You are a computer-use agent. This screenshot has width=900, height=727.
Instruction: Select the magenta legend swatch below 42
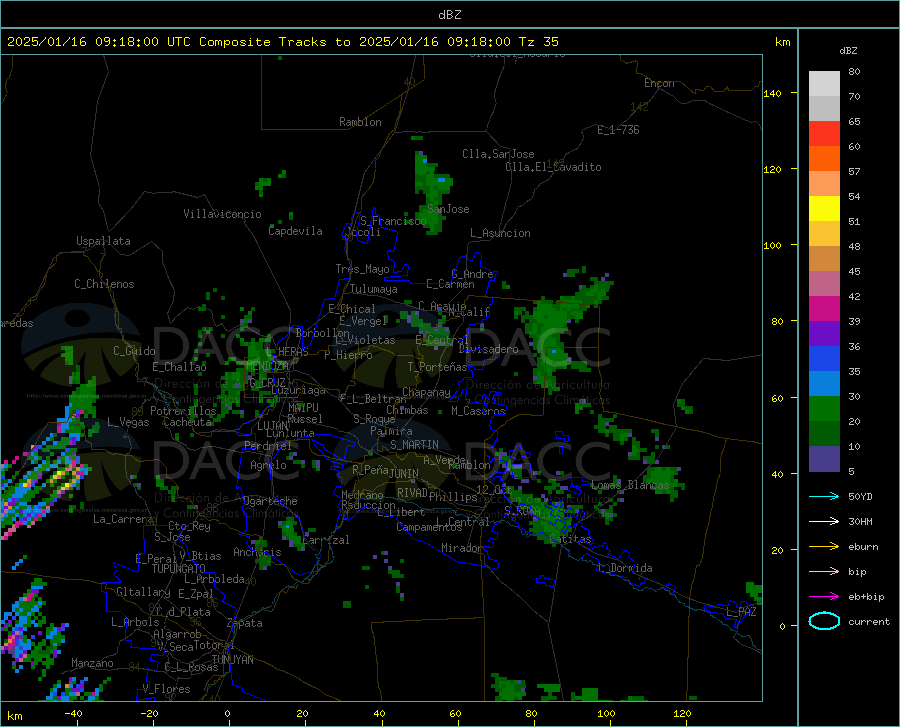(824, 309)
